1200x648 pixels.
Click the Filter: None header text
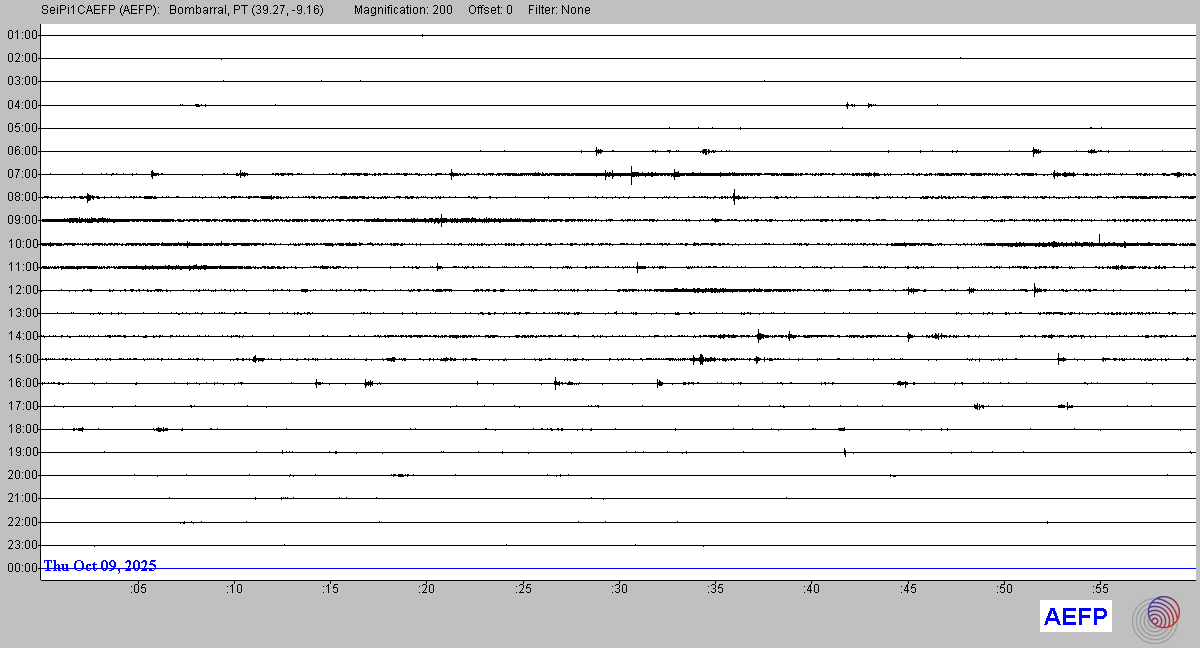559,10
